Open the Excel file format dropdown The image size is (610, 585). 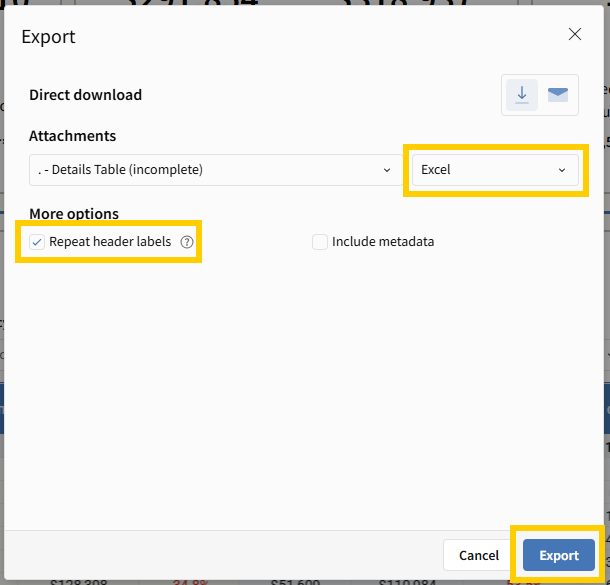pos(494,170)
